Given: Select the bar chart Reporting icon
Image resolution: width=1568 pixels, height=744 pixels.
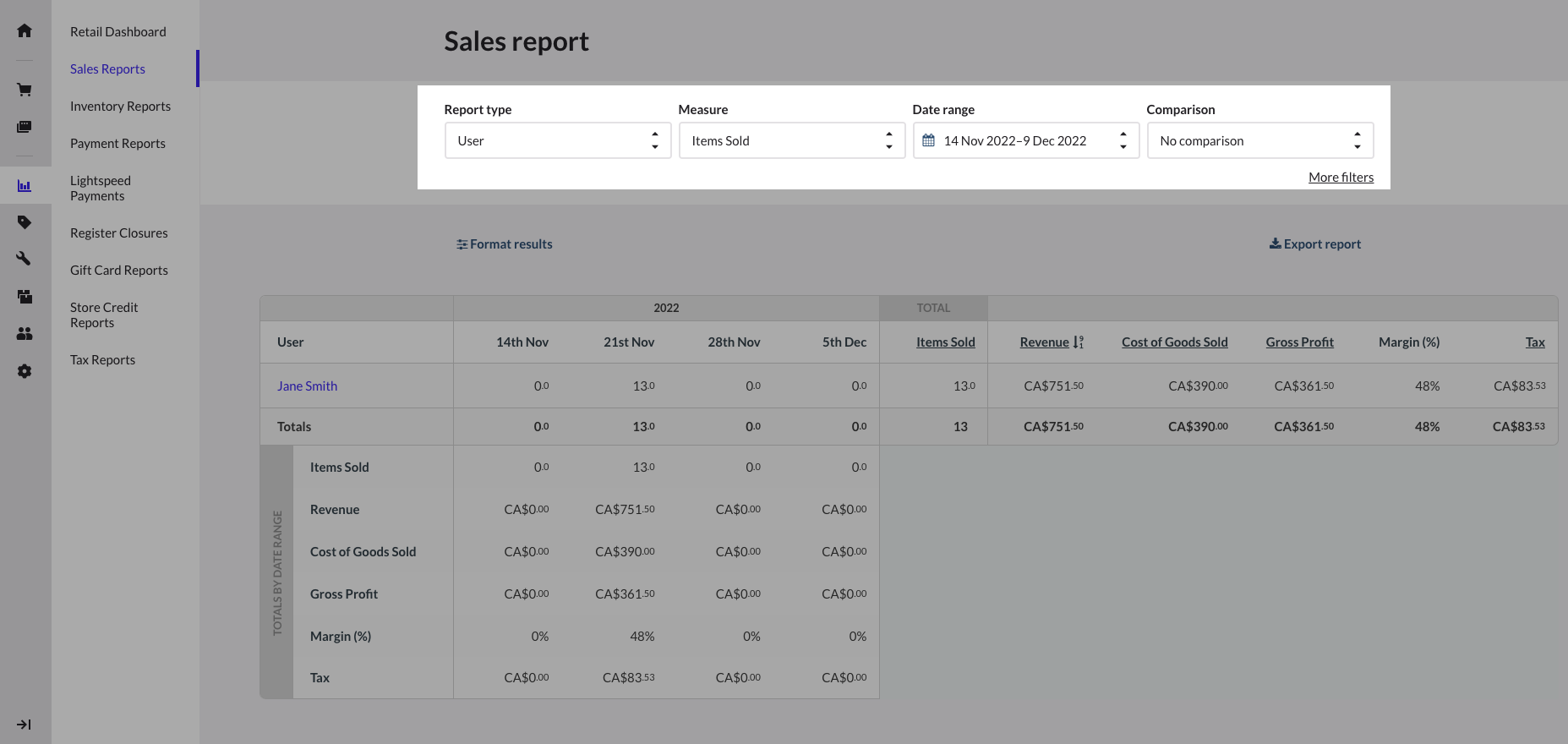Looking at the screenshot, I should pos(25,185).
